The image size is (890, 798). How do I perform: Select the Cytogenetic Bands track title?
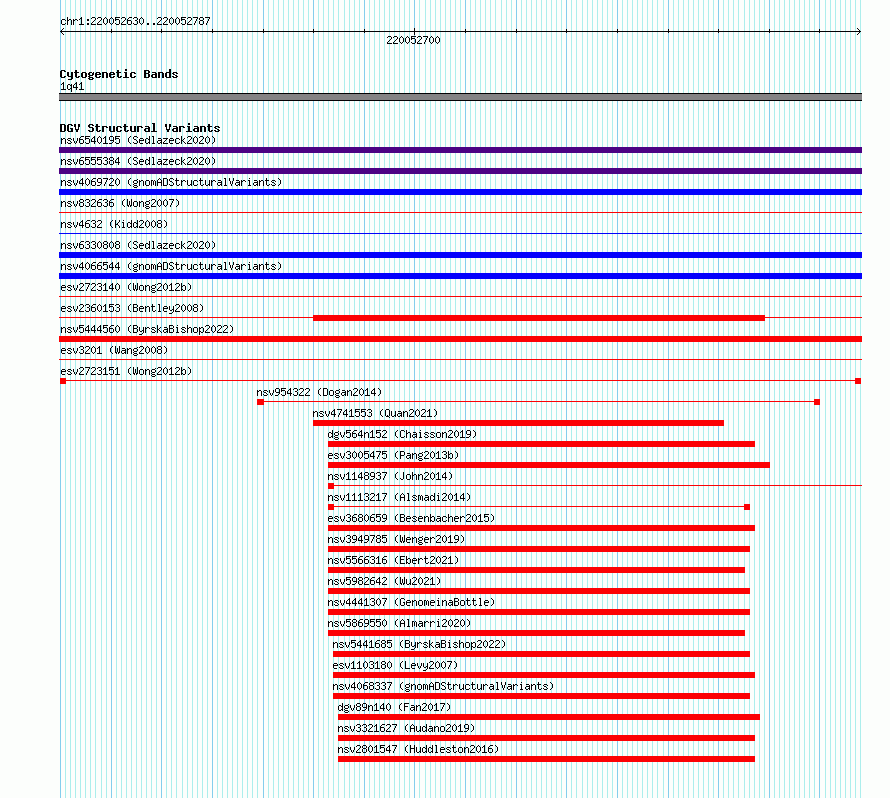(x=119, y=74)
